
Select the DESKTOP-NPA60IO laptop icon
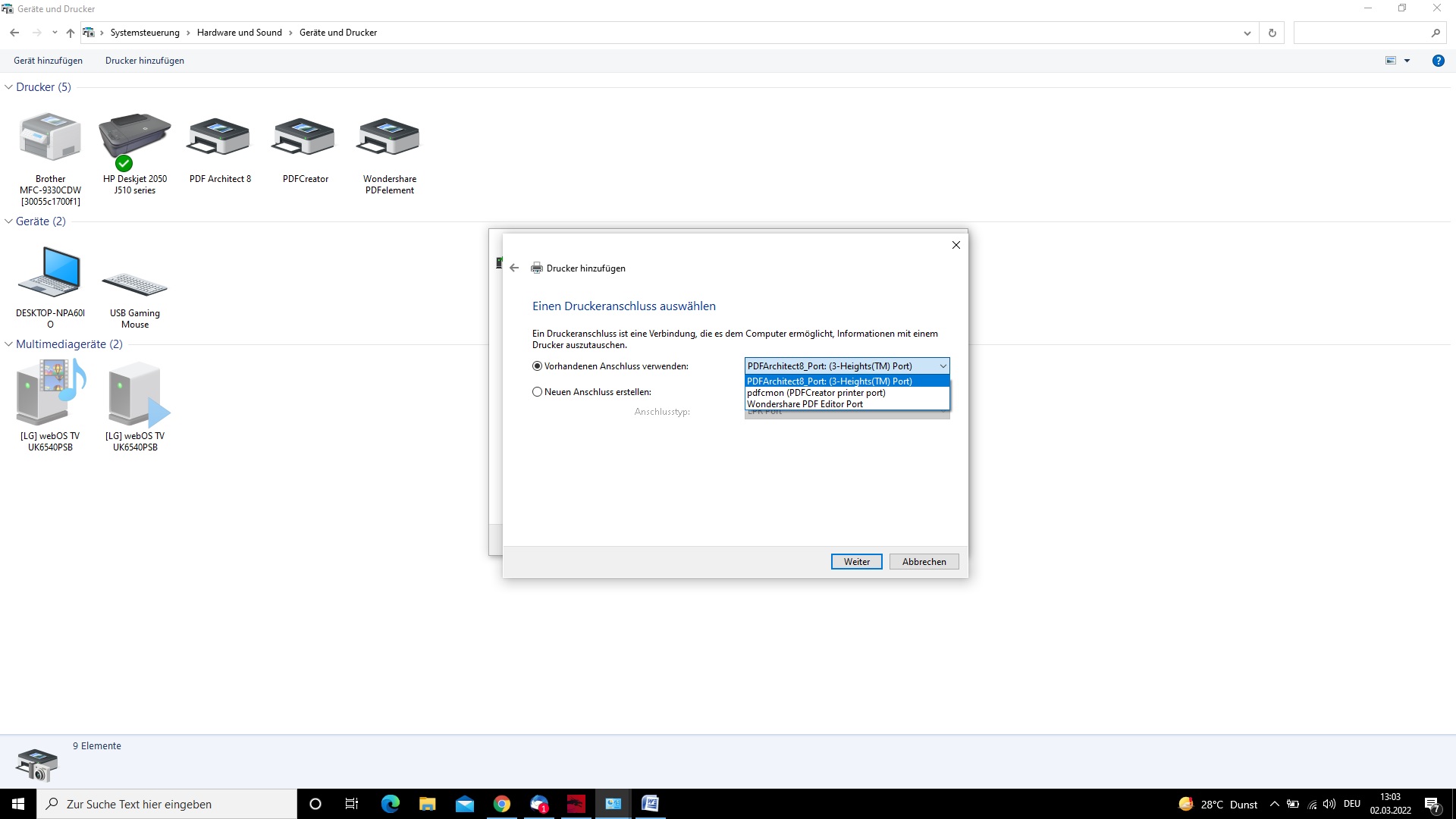pos(50,273)
